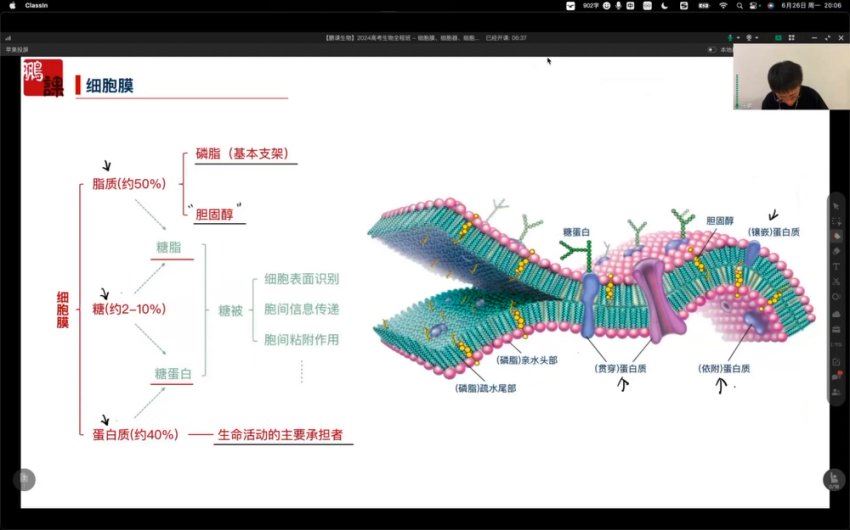Screen dimensions: 850x530
Task: Click the 磷脂（基本支架） text
Action: [242, 153]
